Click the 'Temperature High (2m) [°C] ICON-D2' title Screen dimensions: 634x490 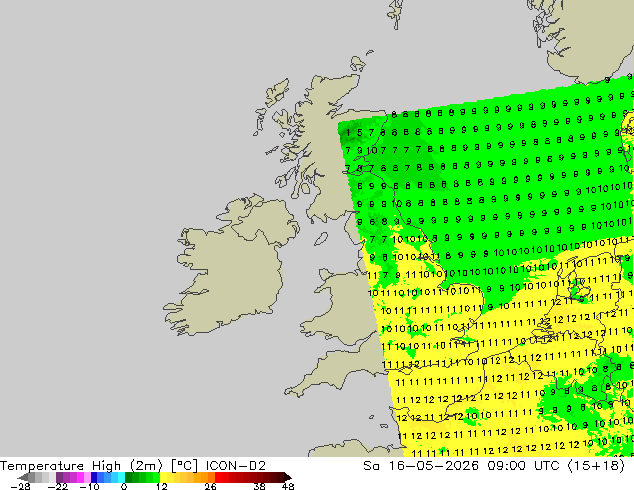(x=133, y=466)
